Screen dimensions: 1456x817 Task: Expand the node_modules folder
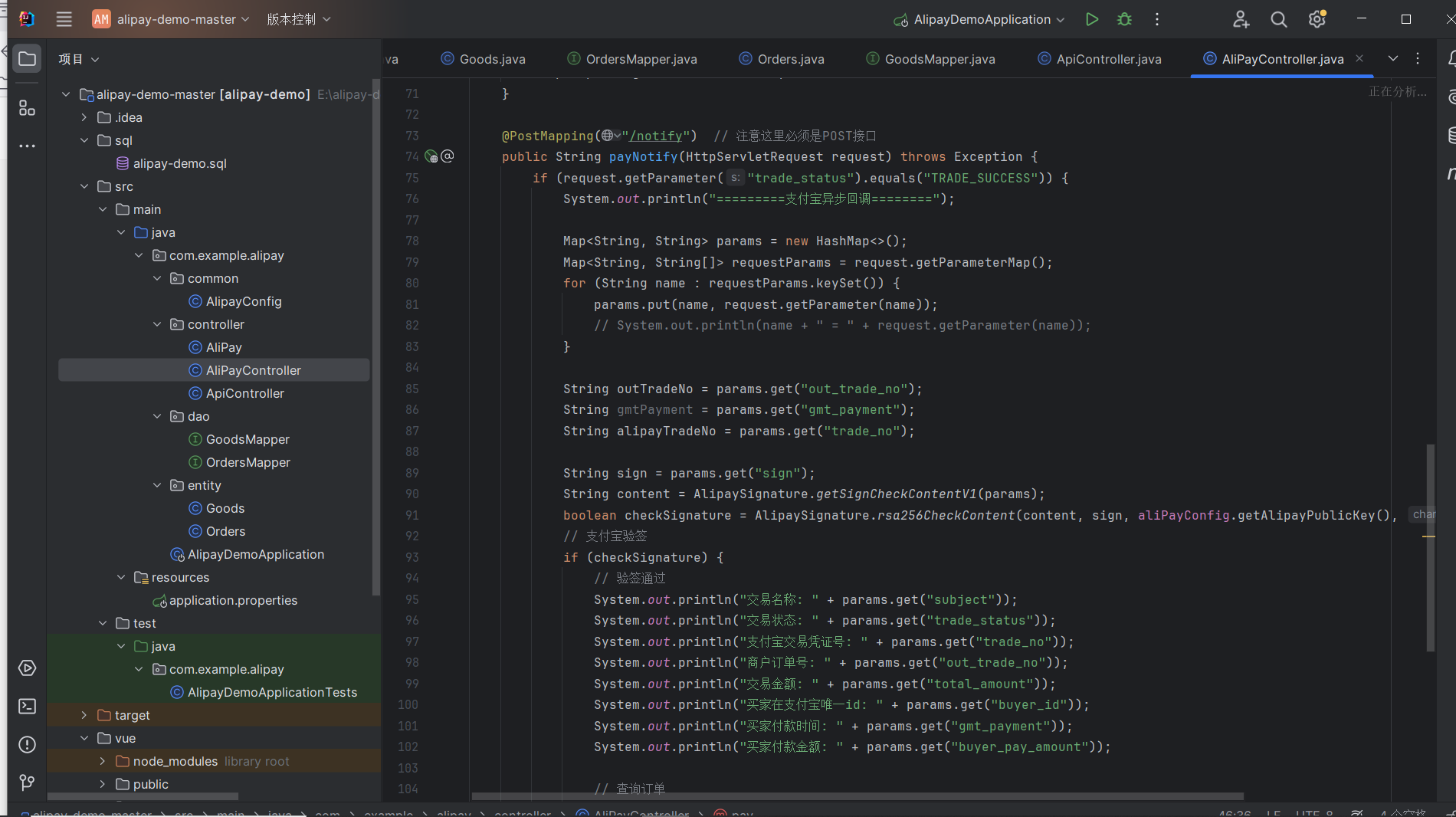tap(103, 761)
